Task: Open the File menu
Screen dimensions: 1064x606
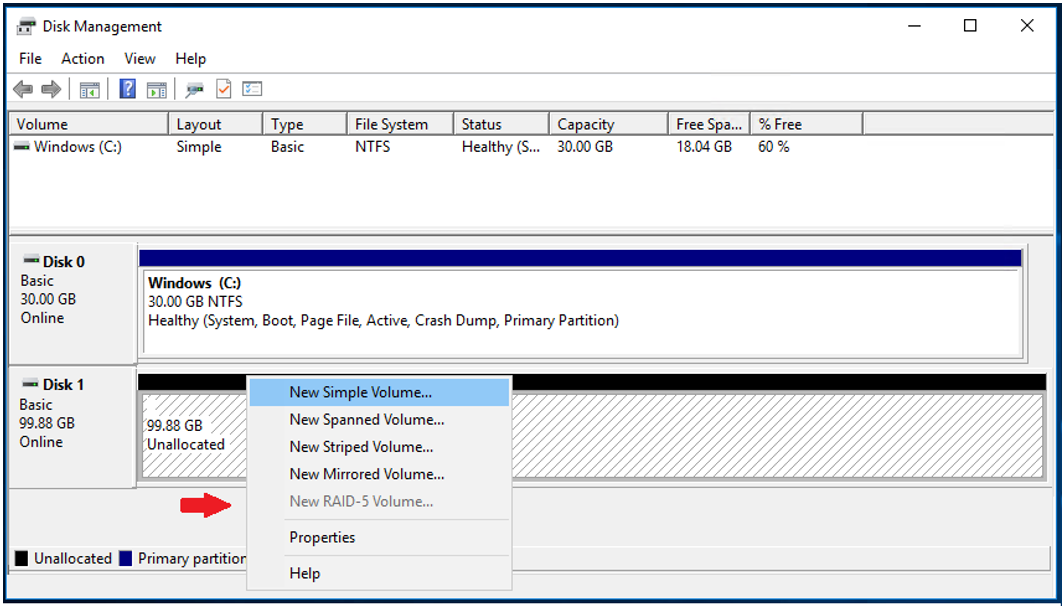Action: [x=30, y=59]
